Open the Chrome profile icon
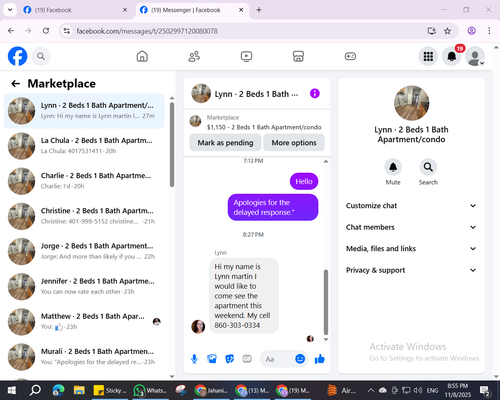The width and height of the screenshot is (500, 400). pyautogui.click(x=471, y=31)
